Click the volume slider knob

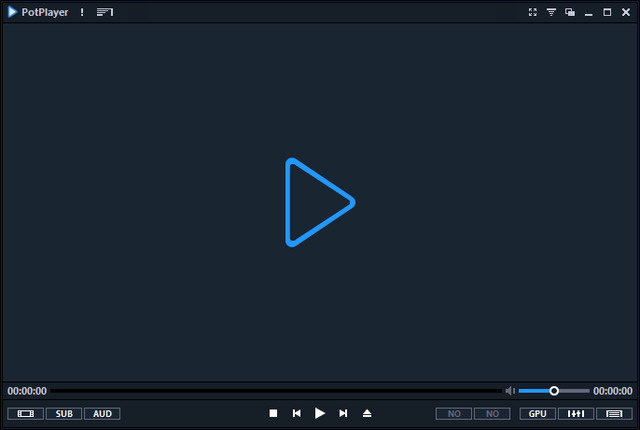554,391
